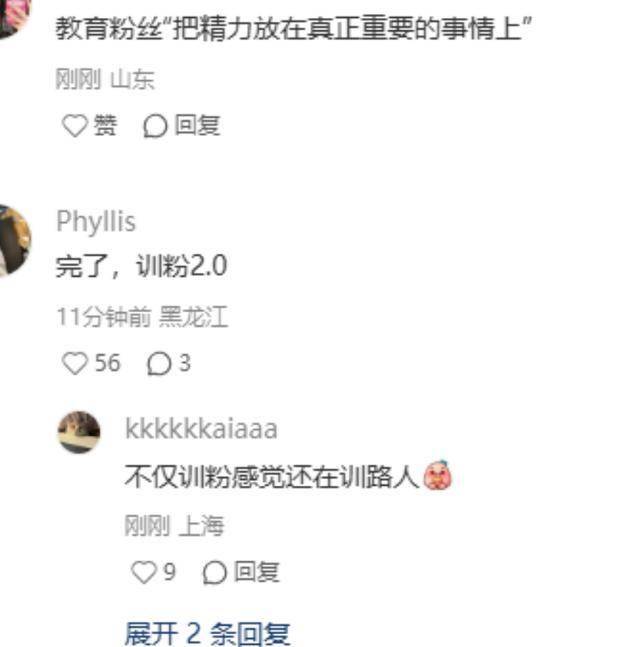
Task: Click 回复 text under the Shanghai reply
Action: tap(257, 572)
